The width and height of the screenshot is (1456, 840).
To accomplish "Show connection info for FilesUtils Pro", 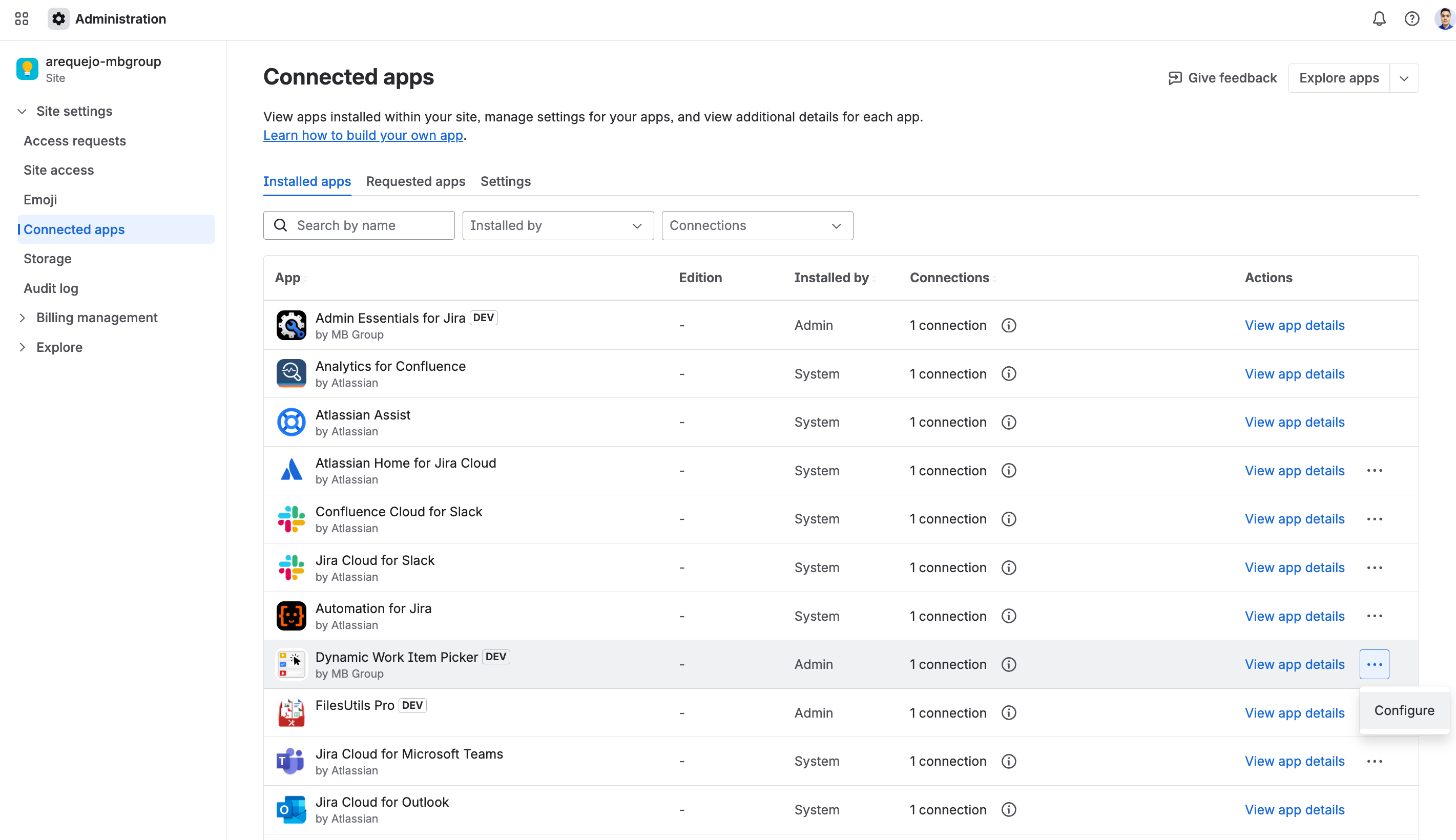I will coord(1008,713).
